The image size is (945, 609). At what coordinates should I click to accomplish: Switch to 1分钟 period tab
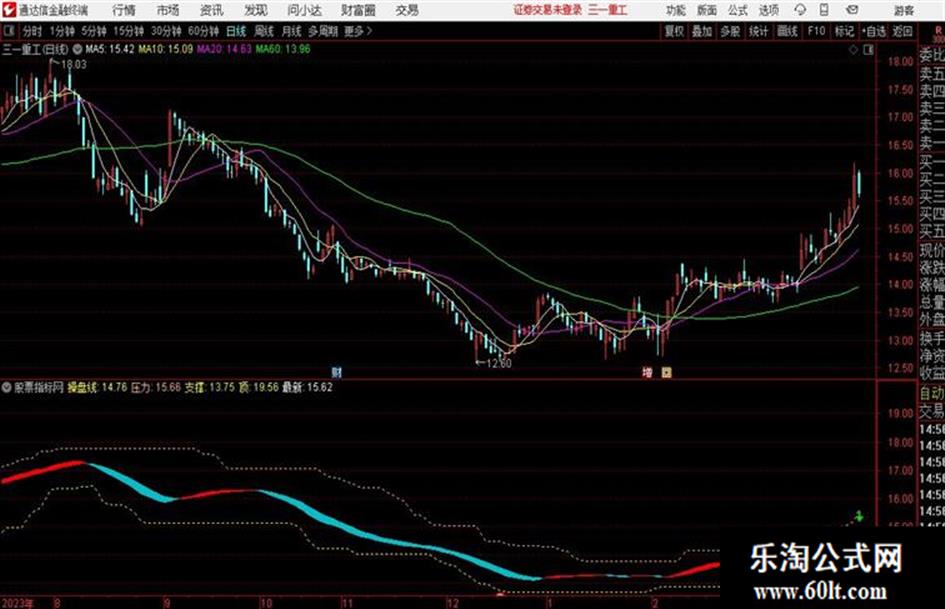[x=62, y=31]
